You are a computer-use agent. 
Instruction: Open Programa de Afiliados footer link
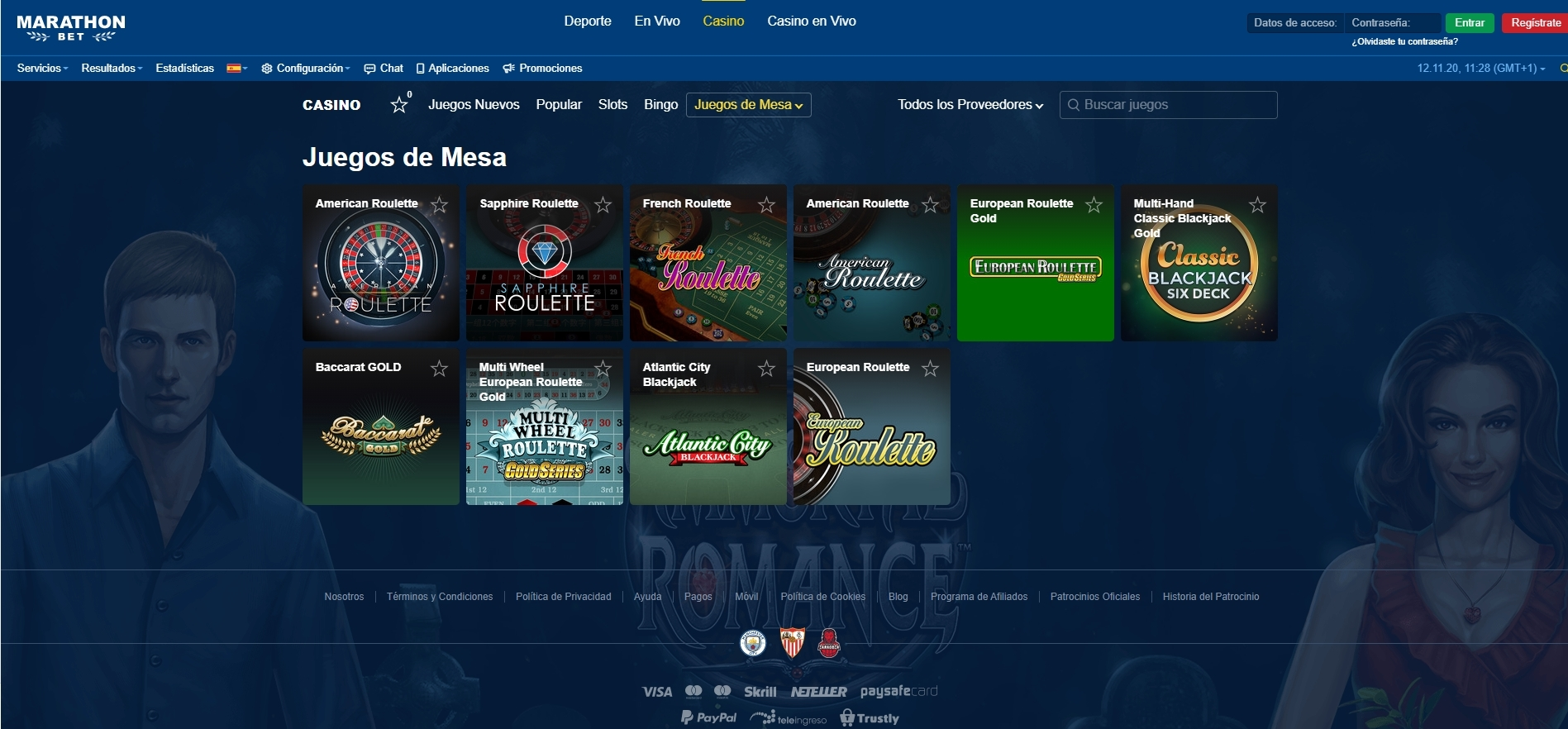pyautogui.click(x=979, y=597)
